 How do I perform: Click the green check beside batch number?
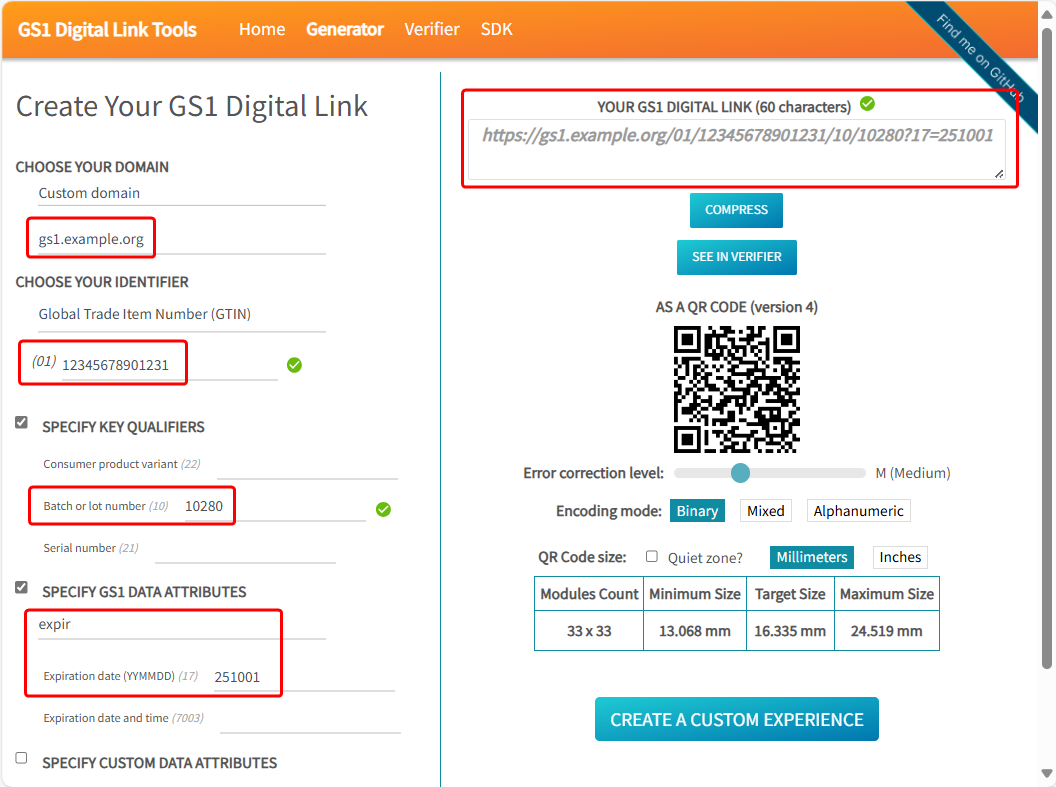point(383,510)
